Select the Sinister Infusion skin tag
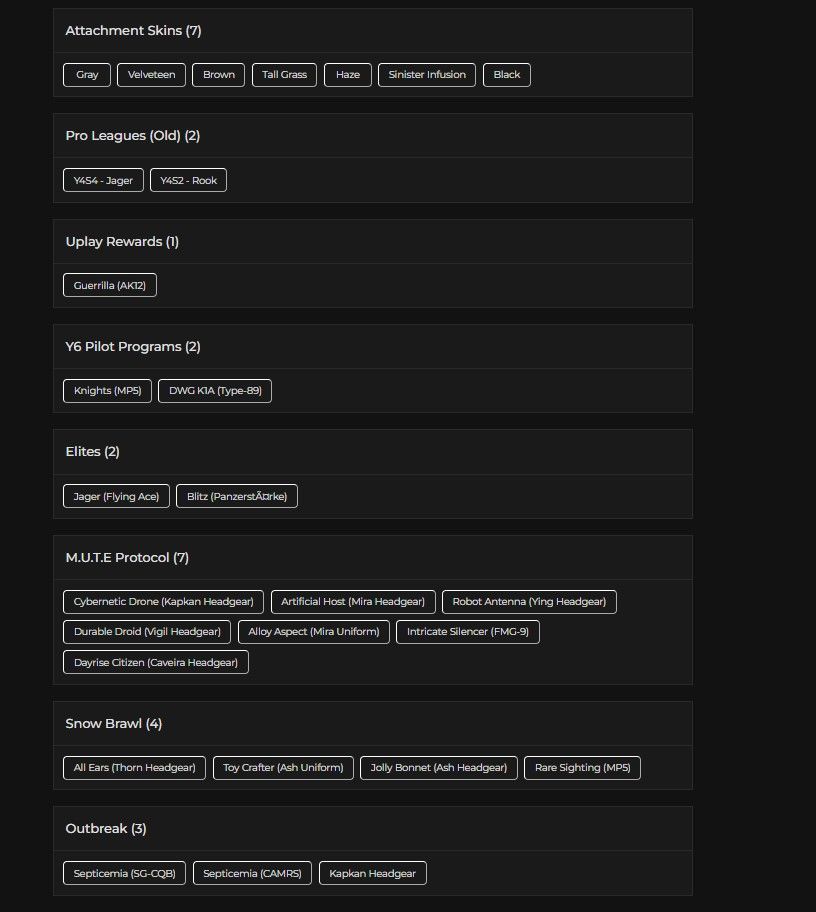Screen dimensions: 816x912 click(427, 75)
